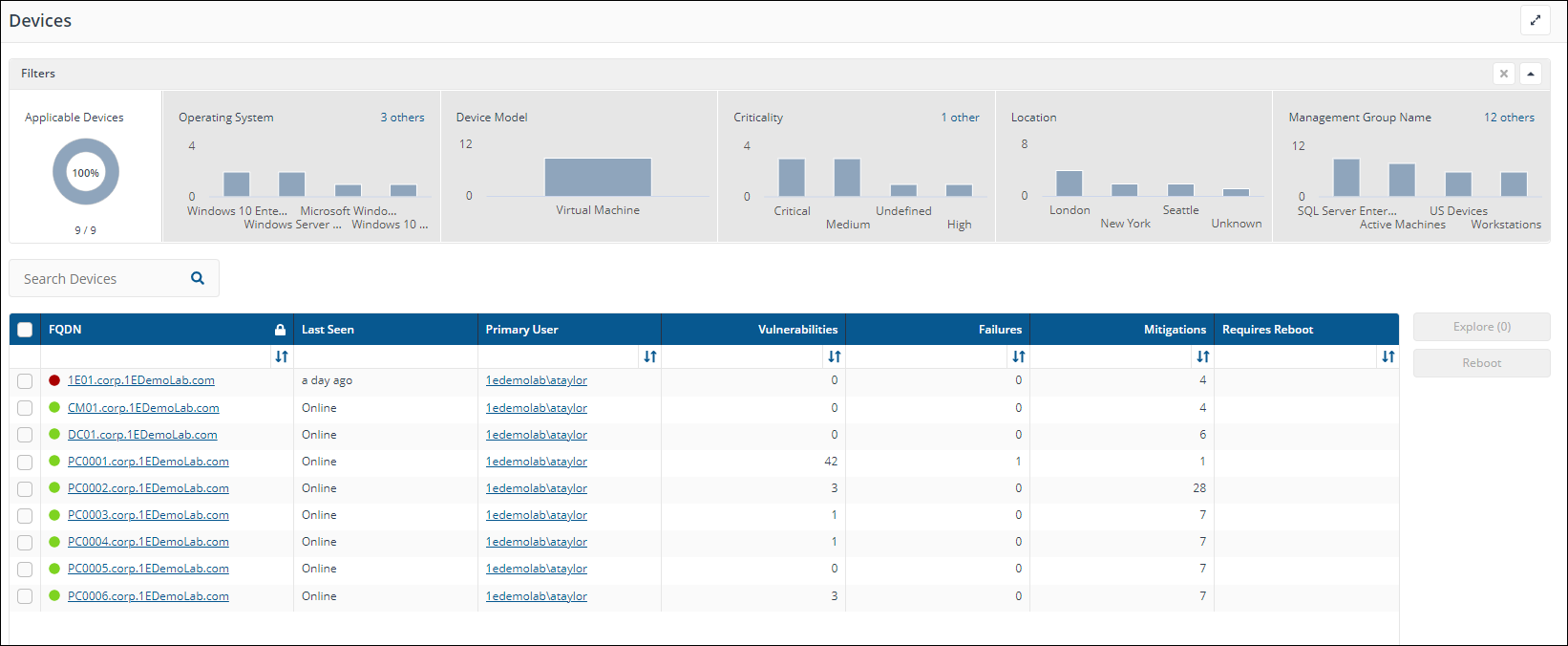Filter by Virtual Machine bar
This screenshot has width=1568, height=646.
pyautogui.click(x=598, y=178)
